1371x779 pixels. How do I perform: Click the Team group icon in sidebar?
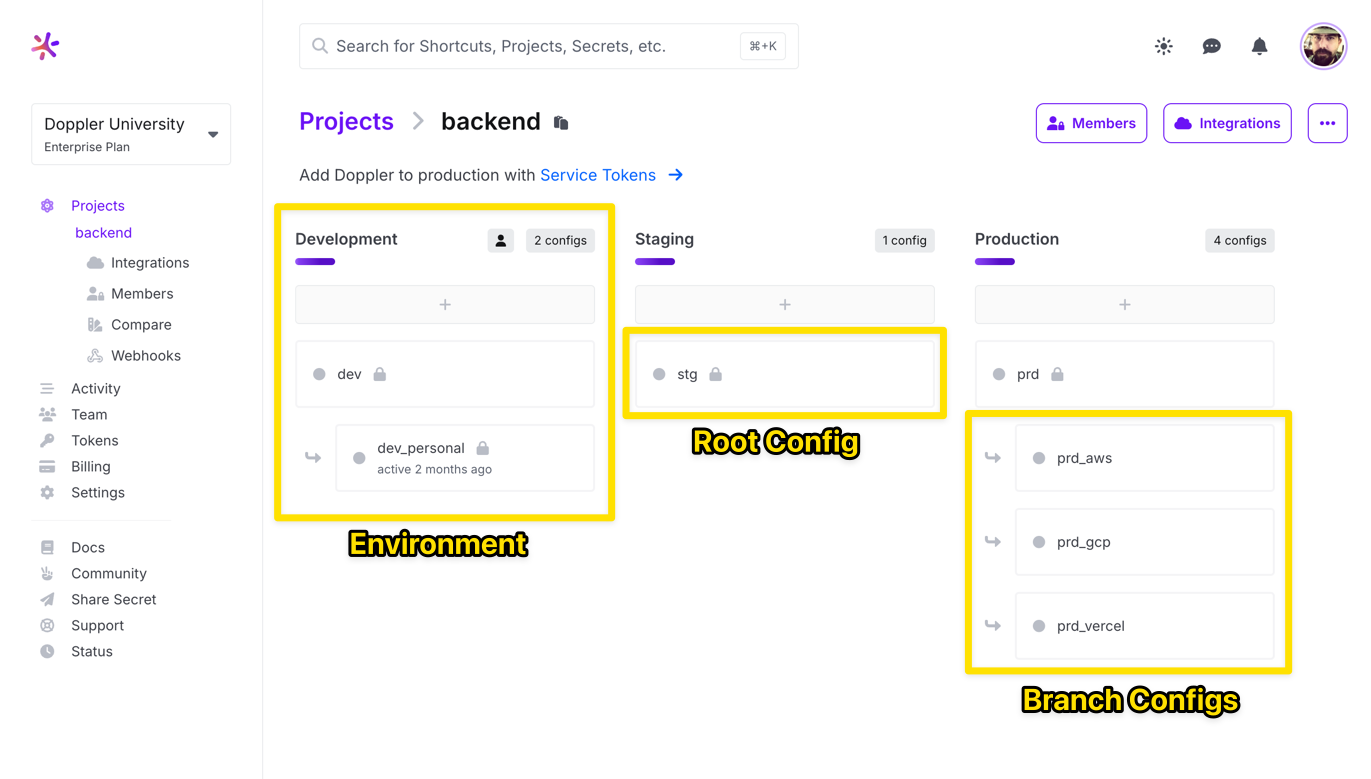47,415
